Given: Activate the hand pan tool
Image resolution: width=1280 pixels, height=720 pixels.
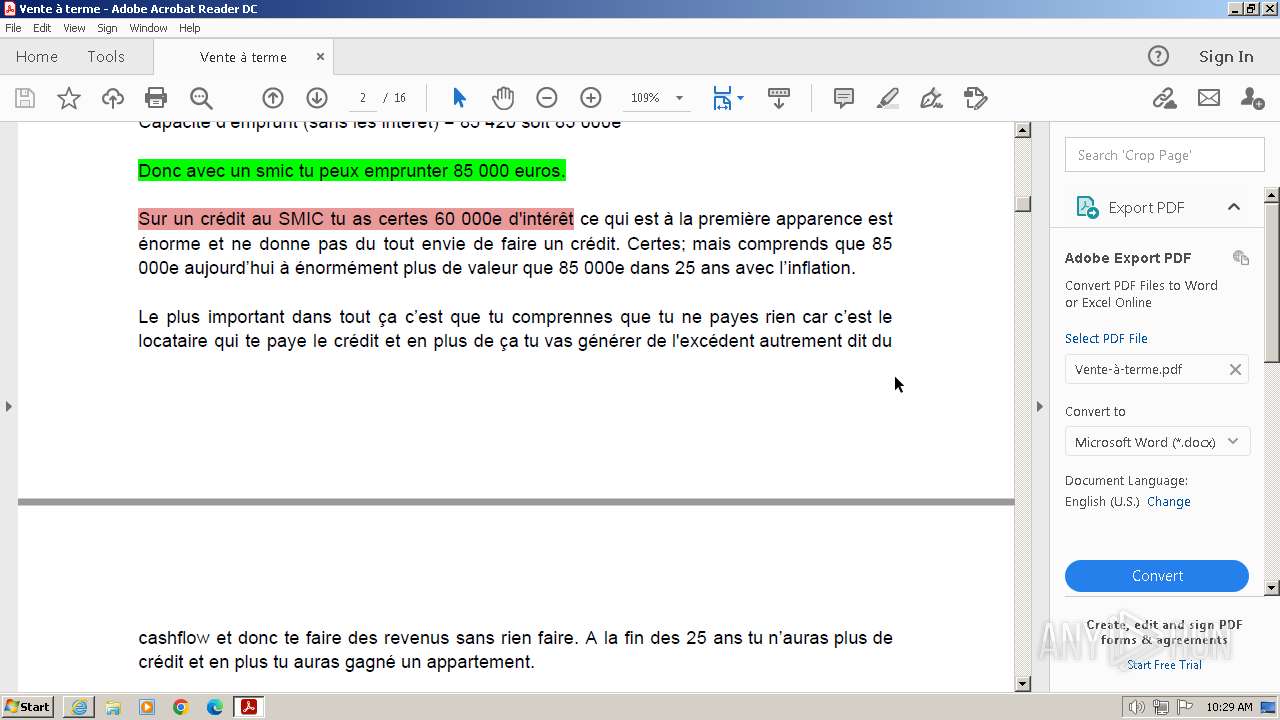Looking at the screenshot, I should [x=503, y=98].
